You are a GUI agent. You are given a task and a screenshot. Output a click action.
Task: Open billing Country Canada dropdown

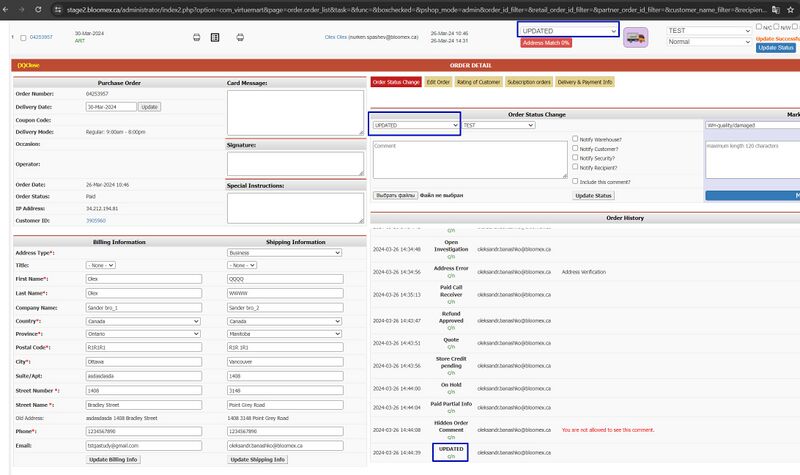tap(143, 321)
